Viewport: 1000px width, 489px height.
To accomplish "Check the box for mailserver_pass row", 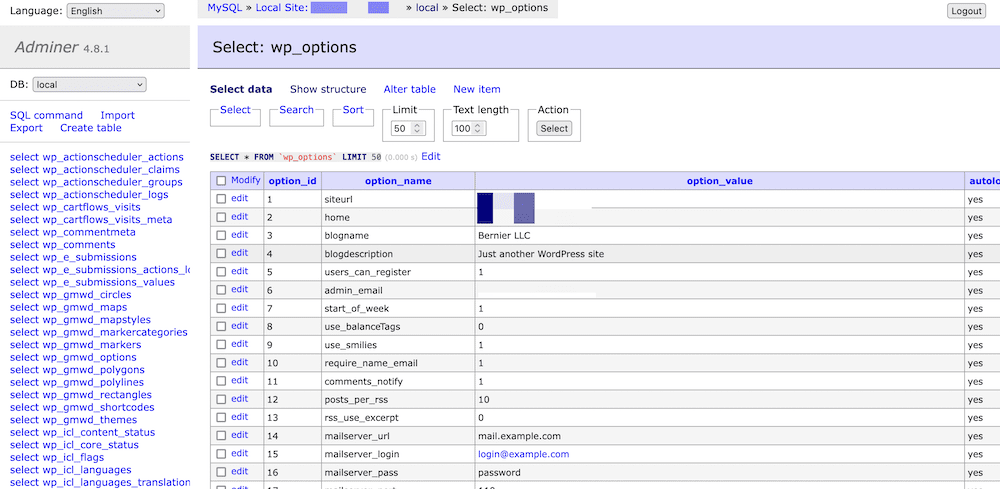I will [221, 472].
